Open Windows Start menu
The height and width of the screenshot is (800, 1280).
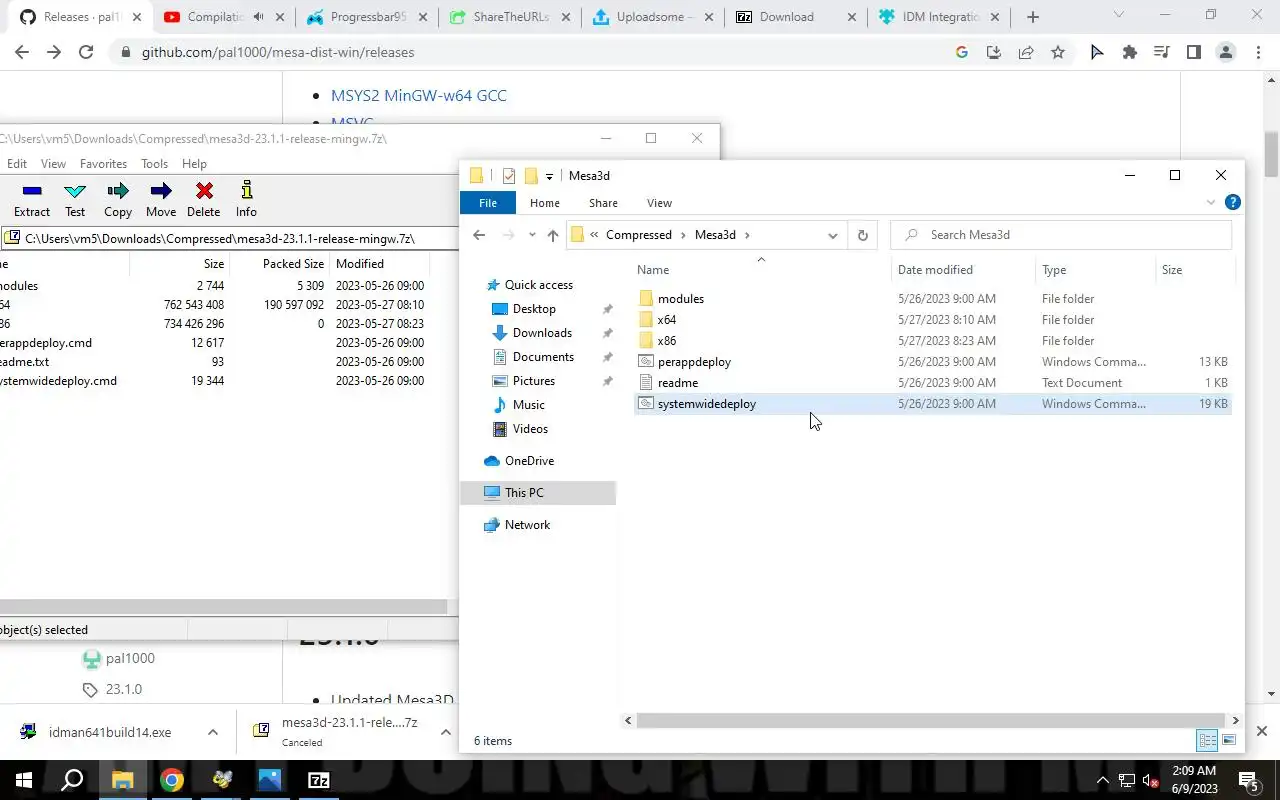[24, 780]
